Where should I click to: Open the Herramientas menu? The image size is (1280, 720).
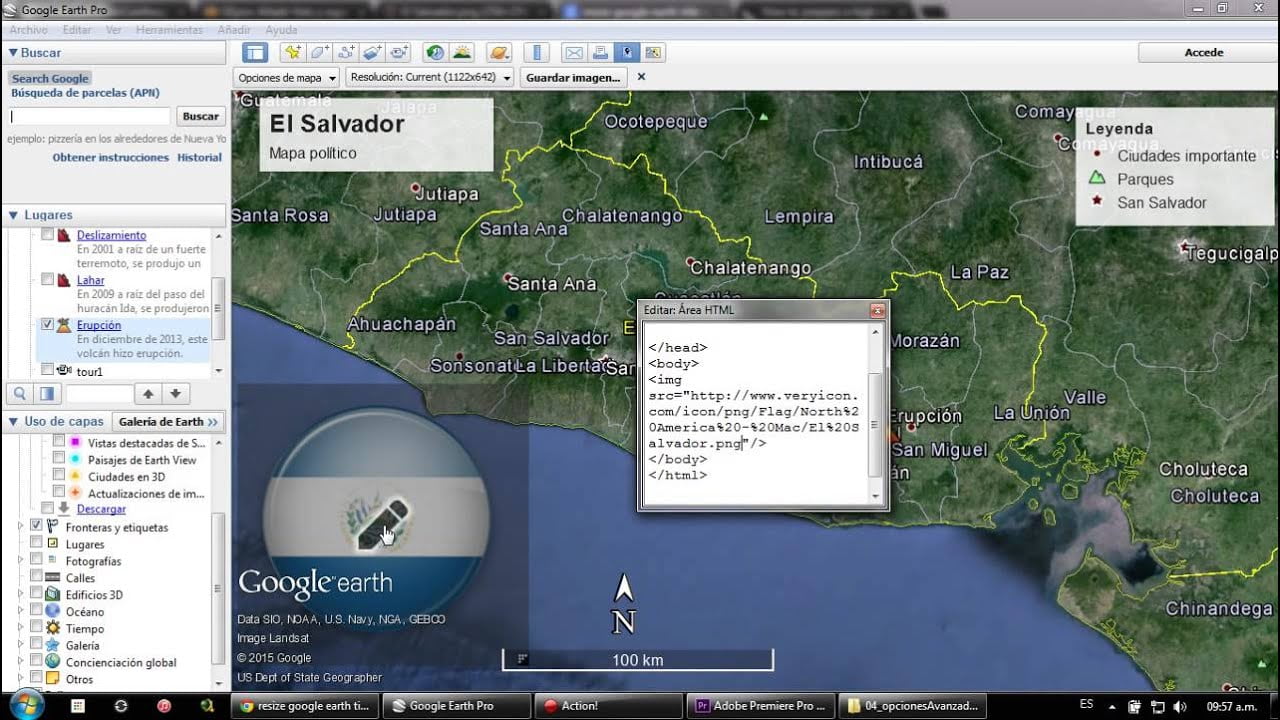pos(169,30)
